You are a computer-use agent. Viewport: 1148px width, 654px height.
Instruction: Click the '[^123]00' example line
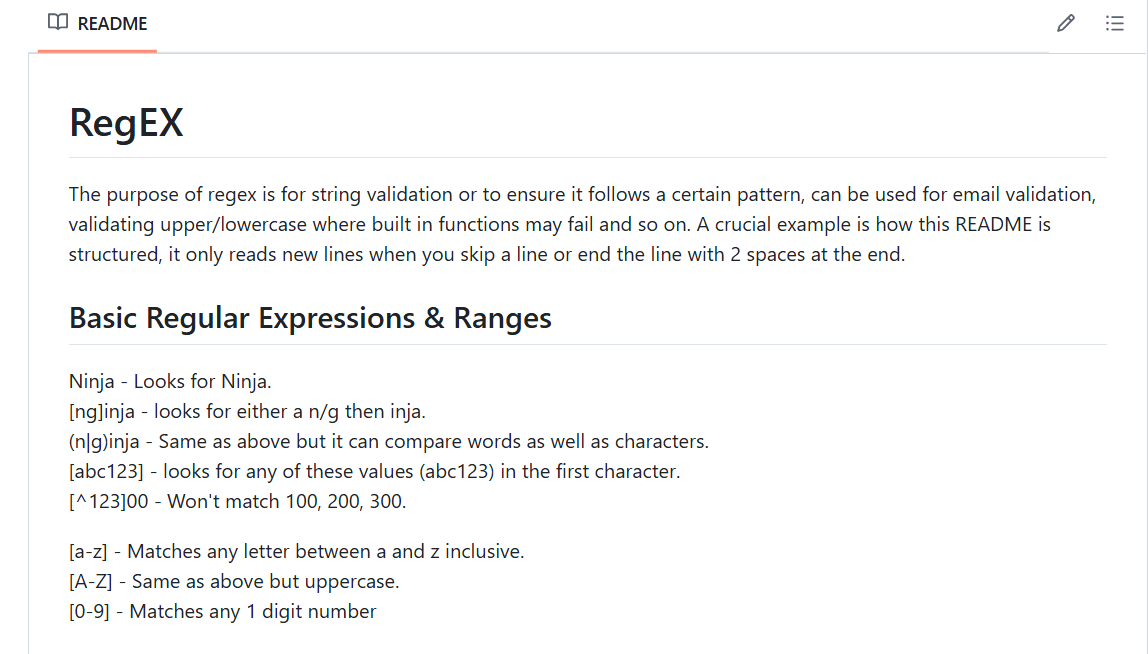coord(237,501)
